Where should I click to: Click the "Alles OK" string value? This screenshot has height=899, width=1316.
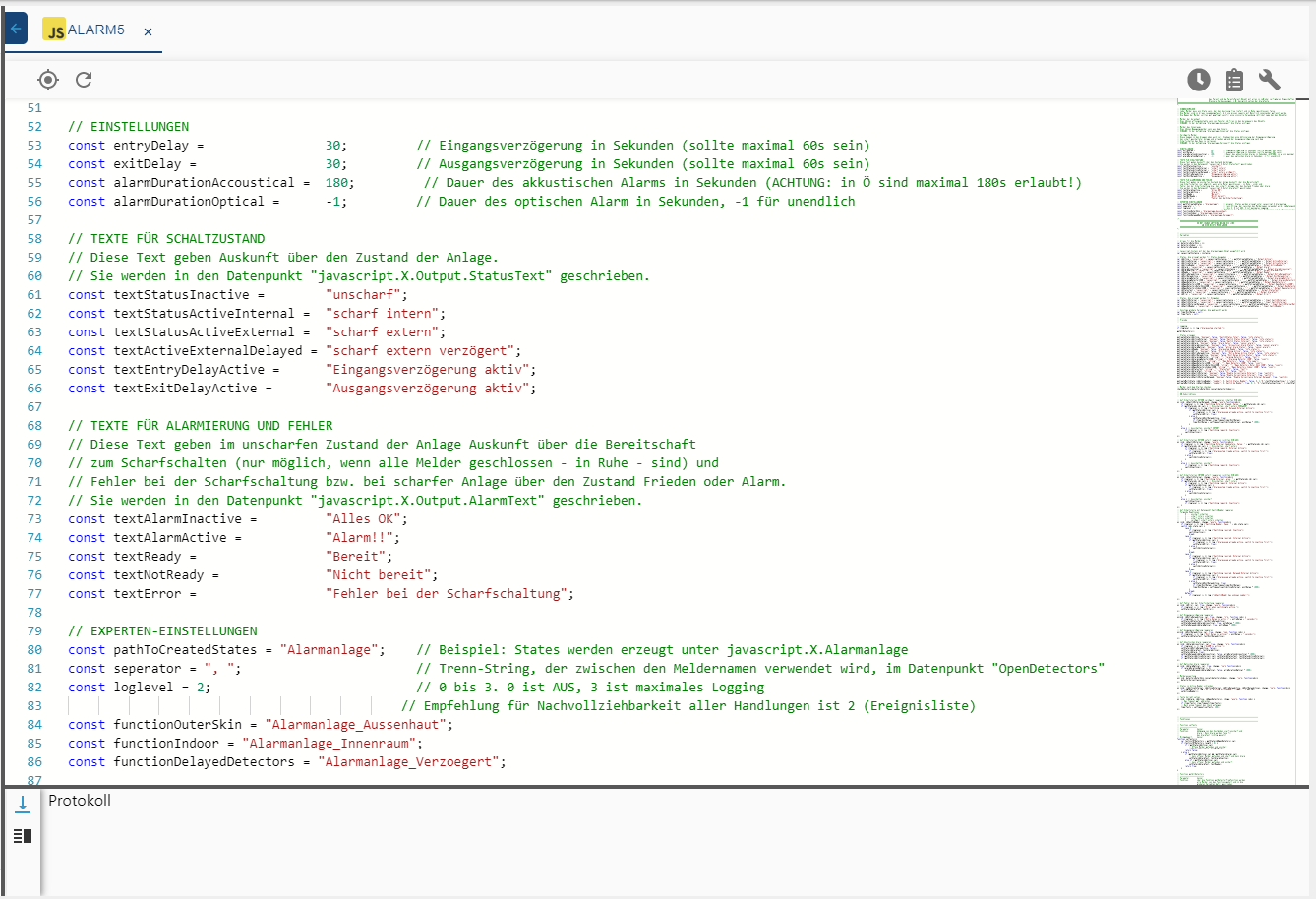point(363,519)
